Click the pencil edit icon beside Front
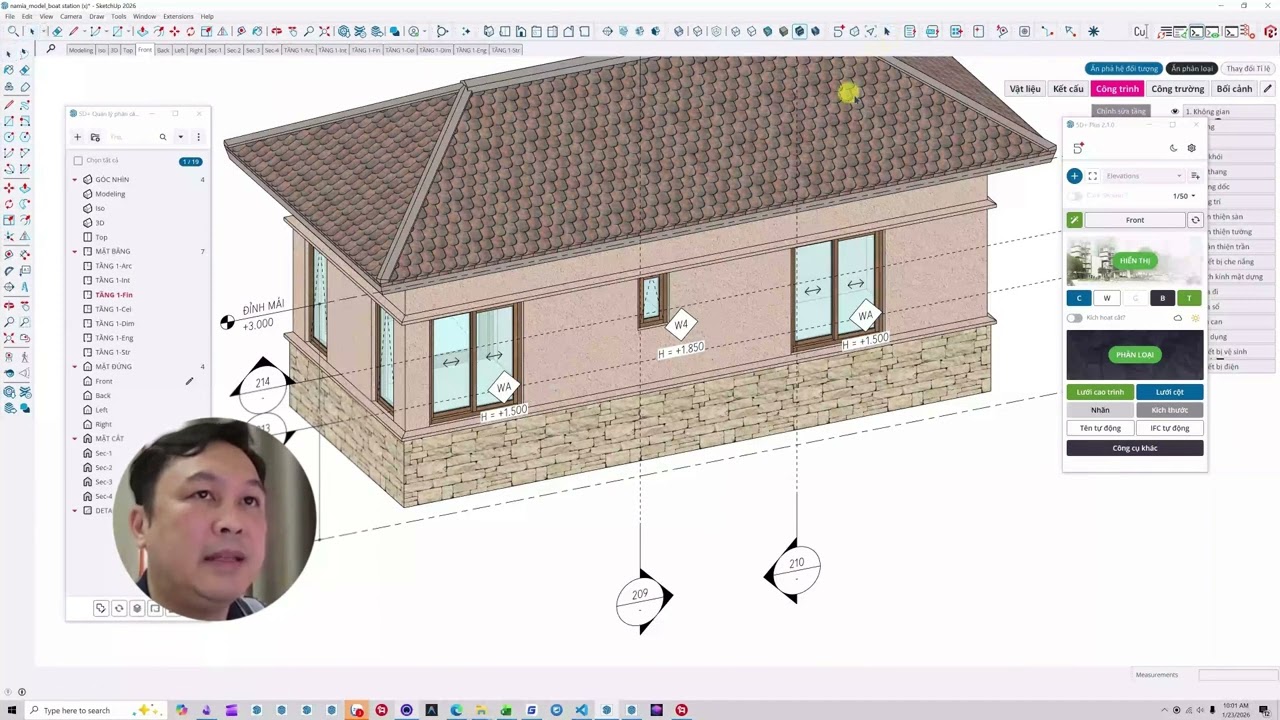The image size is (1280, 720). click(189, 381)
